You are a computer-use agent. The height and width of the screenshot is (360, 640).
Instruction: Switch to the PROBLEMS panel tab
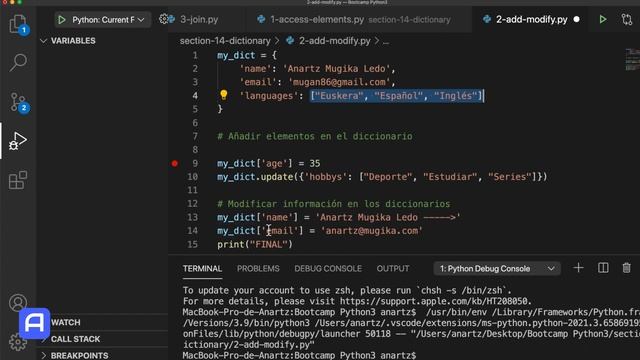coord(258,269)
